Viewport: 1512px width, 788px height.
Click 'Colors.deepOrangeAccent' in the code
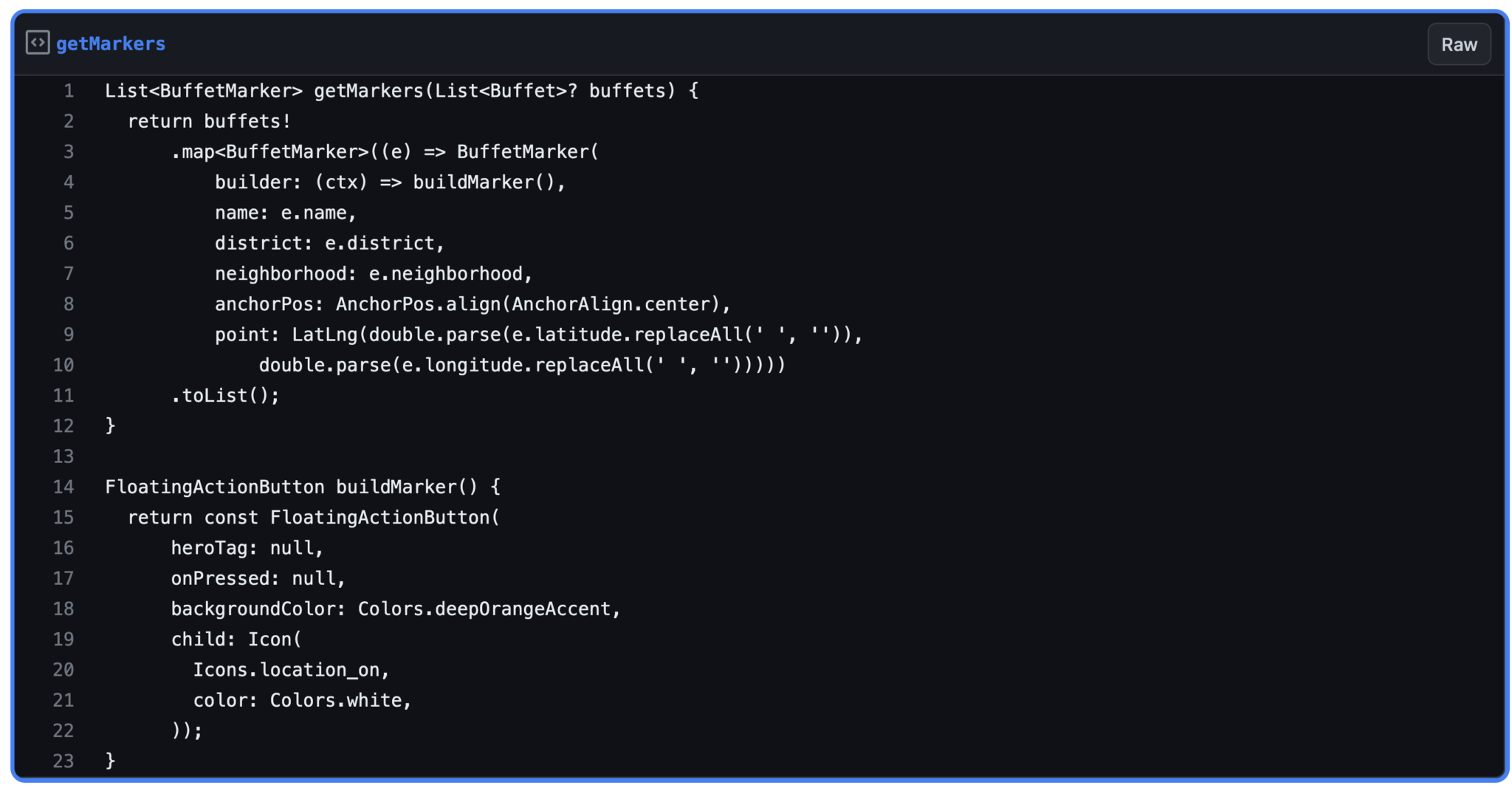pos(484,609)
